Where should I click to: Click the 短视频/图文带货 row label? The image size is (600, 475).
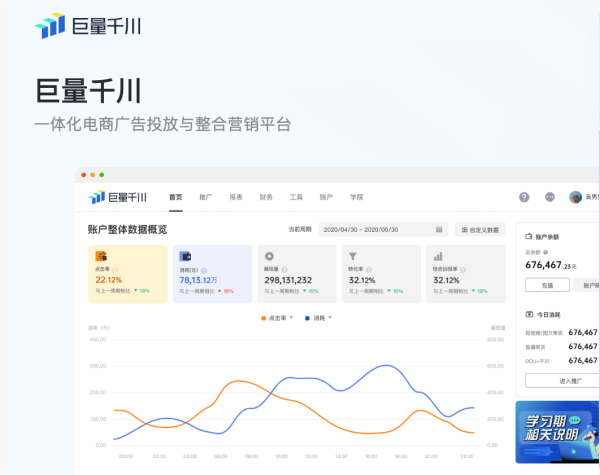(x=544, y=333)
